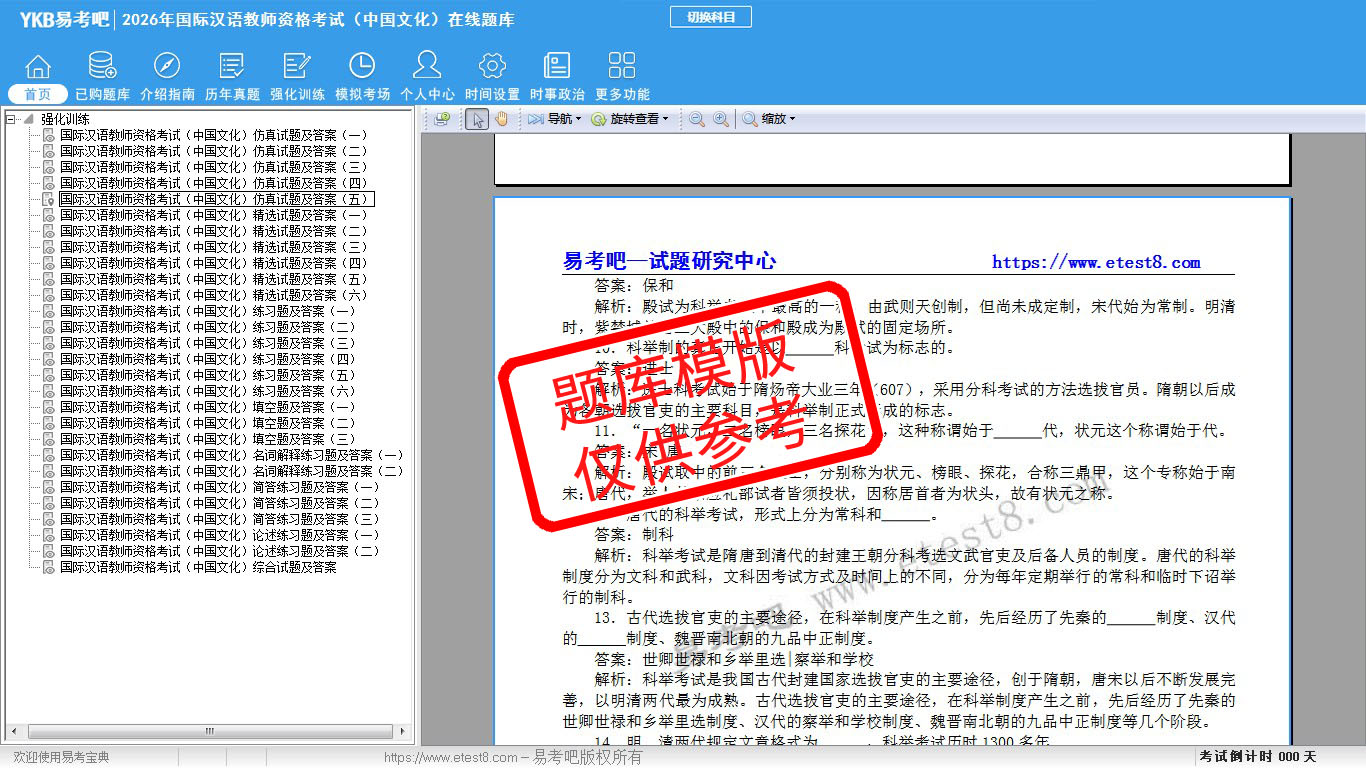Open 介绍指南 compass guide icon
The image size is (1366, 768).
[x=167, y=68]
